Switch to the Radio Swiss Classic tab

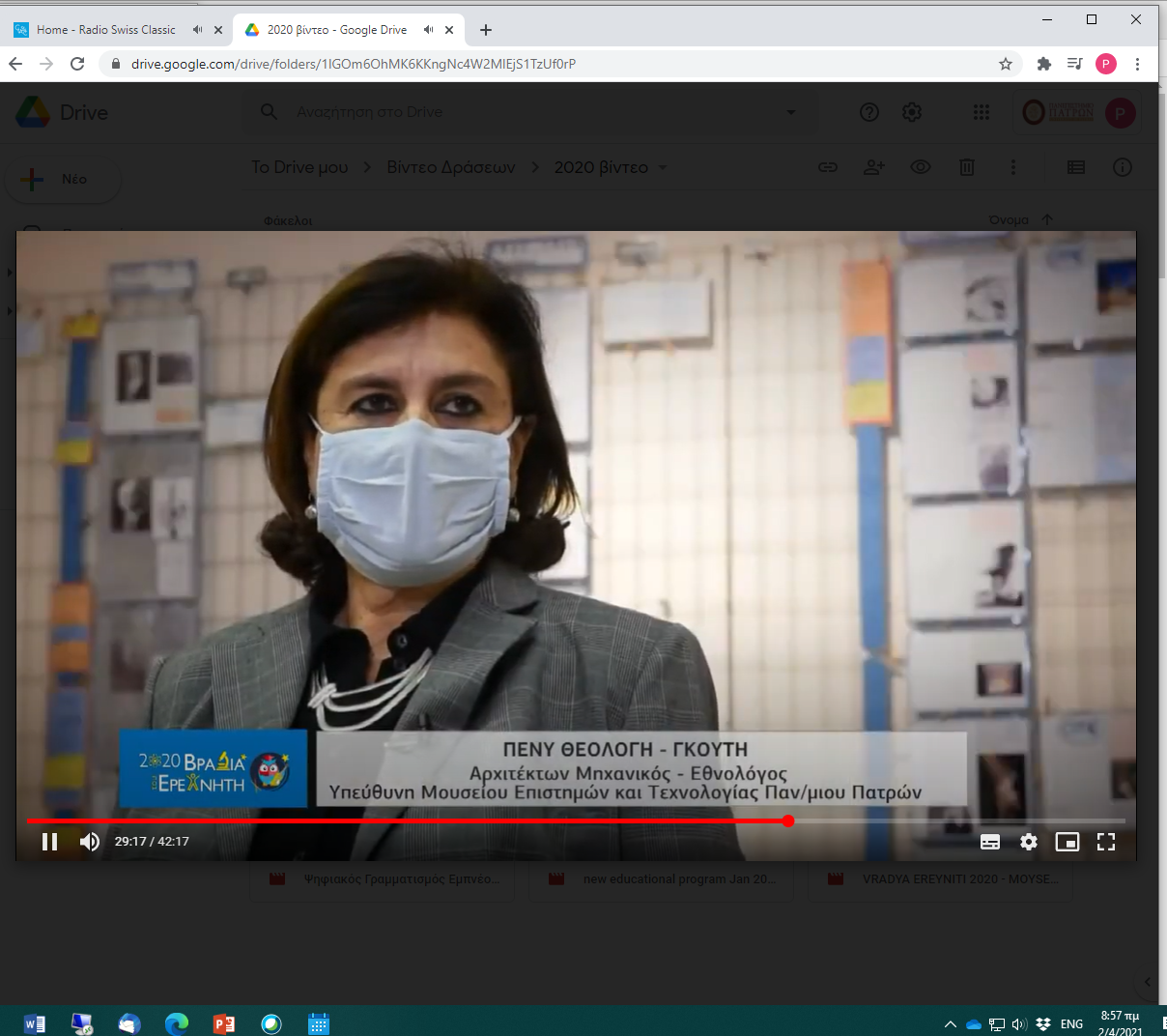tap(106, 30)
